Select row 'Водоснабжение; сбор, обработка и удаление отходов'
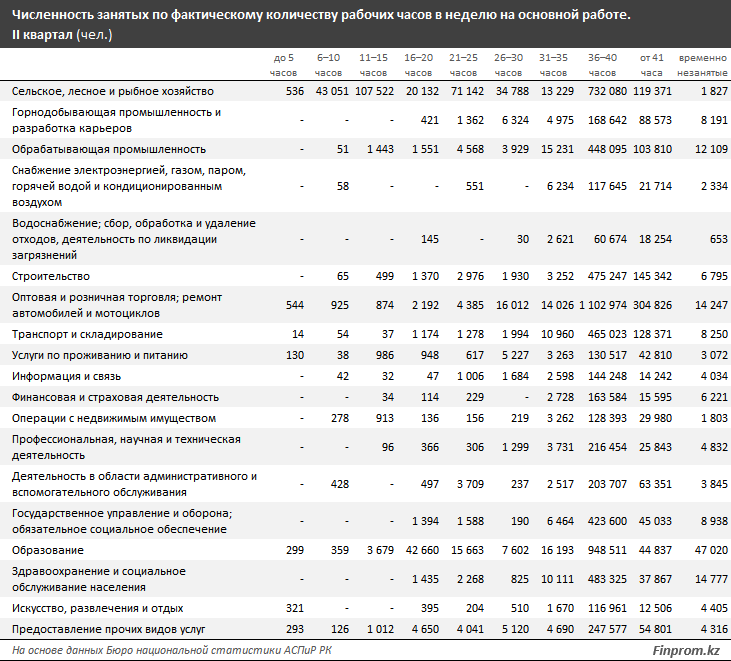 pos(366,239)
